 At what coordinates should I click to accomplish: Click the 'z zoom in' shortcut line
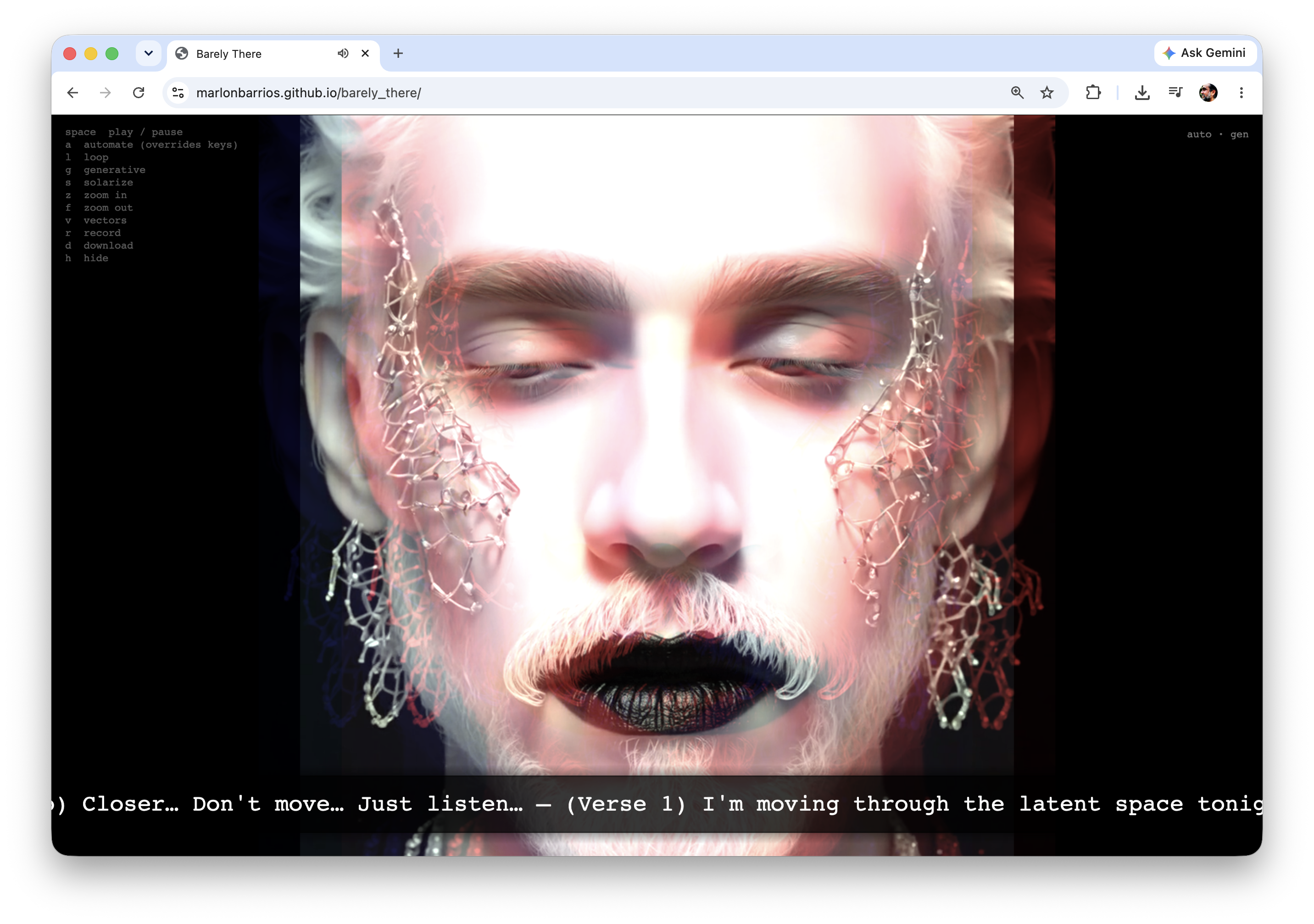(x=96, y=195)
